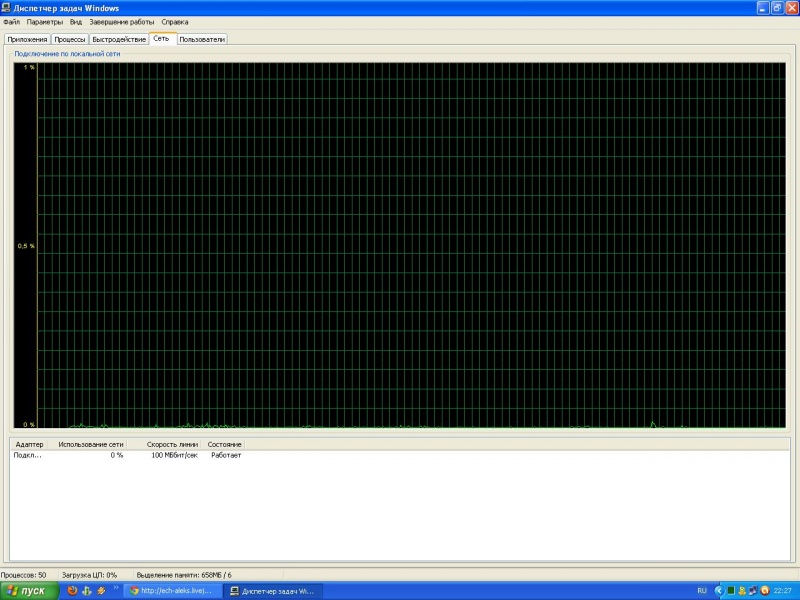Click the second quick launch icon
This screenshot has width=800, height=600.
87,591
